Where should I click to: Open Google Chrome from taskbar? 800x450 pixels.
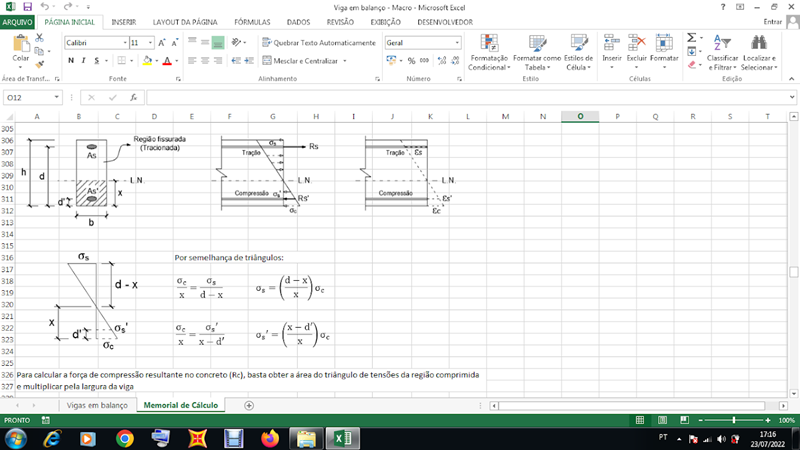tap(124, 439)
